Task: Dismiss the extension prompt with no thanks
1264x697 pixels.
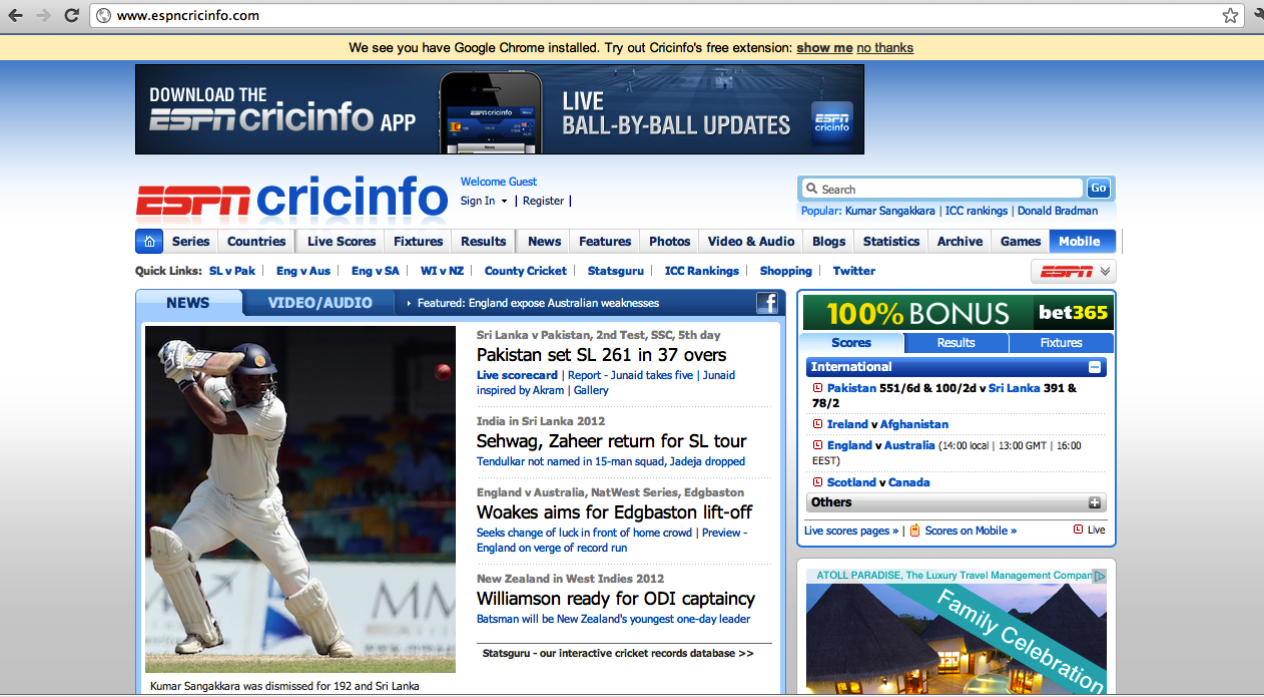Action: [885, 48]
